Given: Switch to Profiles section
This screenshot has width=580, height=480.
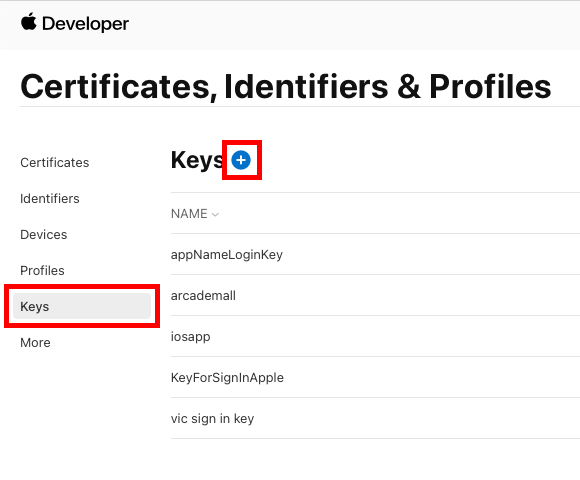Looking at the screenshot, I should 43,270.
